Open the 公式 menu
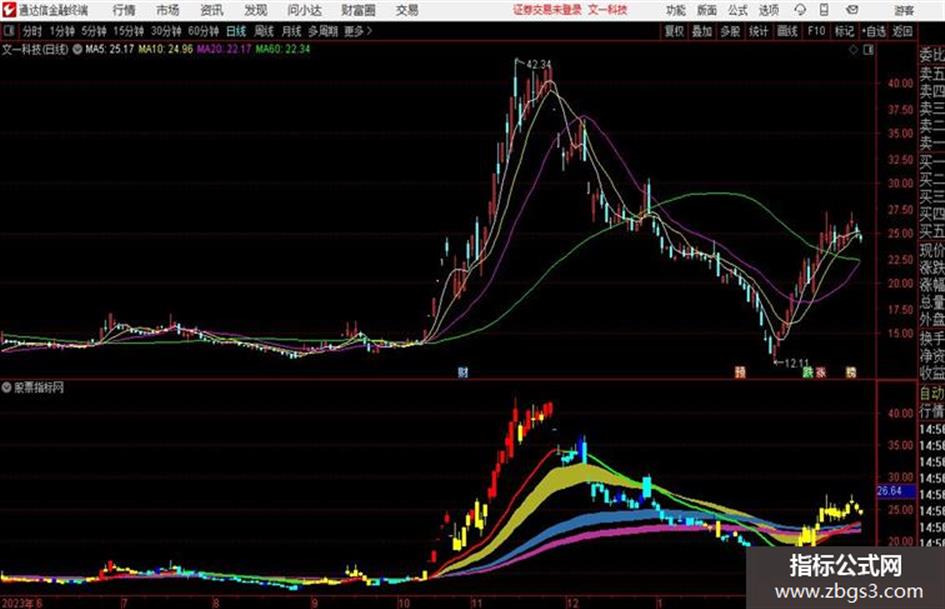The height and width of the screenshot is (609, 945). pos(738,10)
